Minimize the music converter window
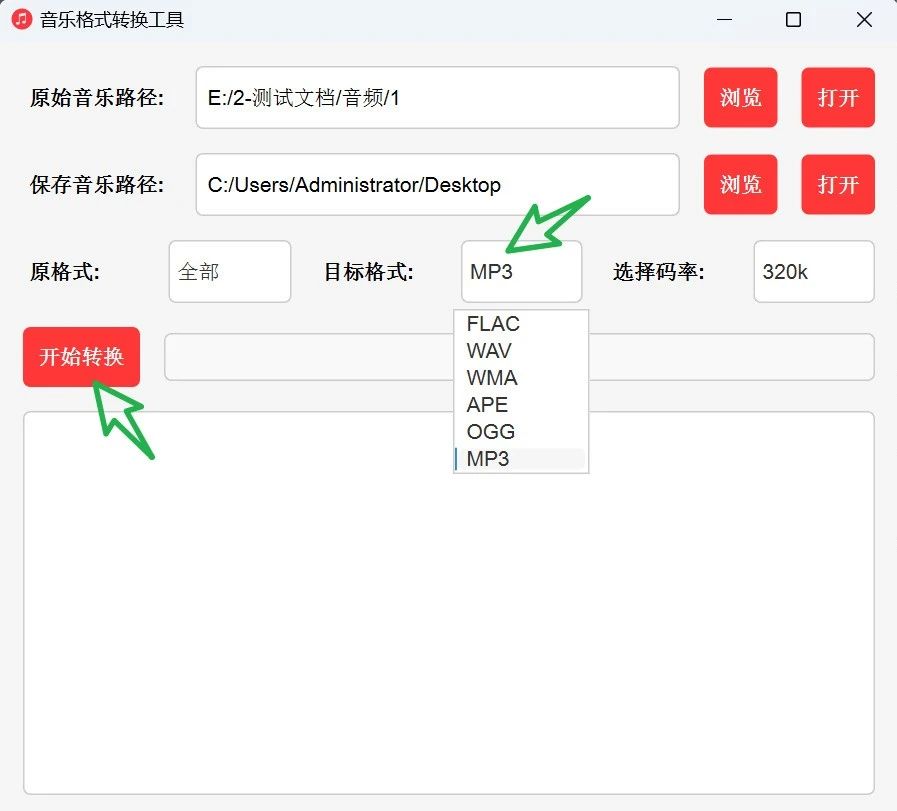897x811 pixels. [x=724, y=19]
